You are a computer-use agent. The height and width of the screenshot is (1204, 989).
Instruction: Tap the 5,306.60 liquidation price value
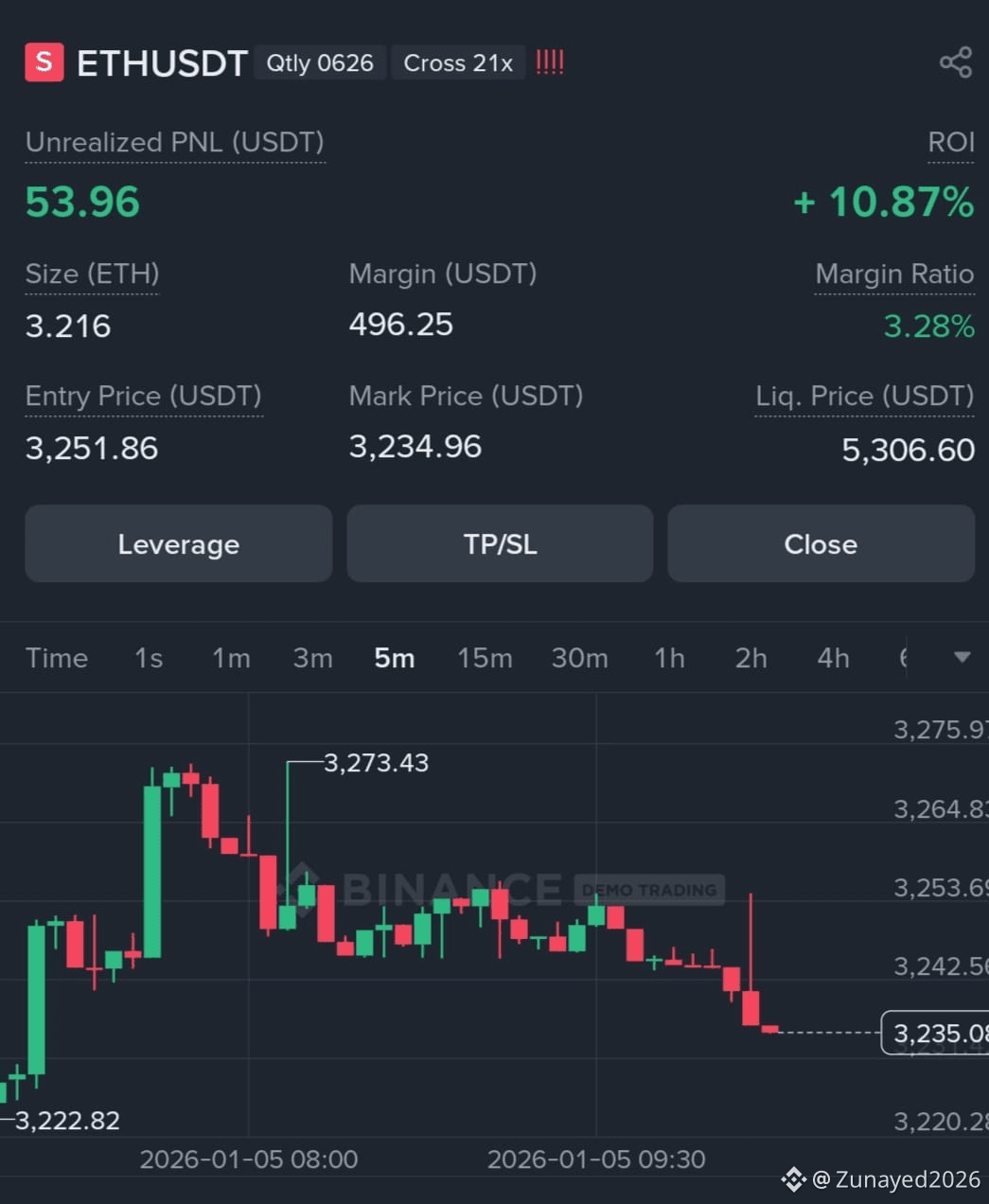[x=909, y=450]
